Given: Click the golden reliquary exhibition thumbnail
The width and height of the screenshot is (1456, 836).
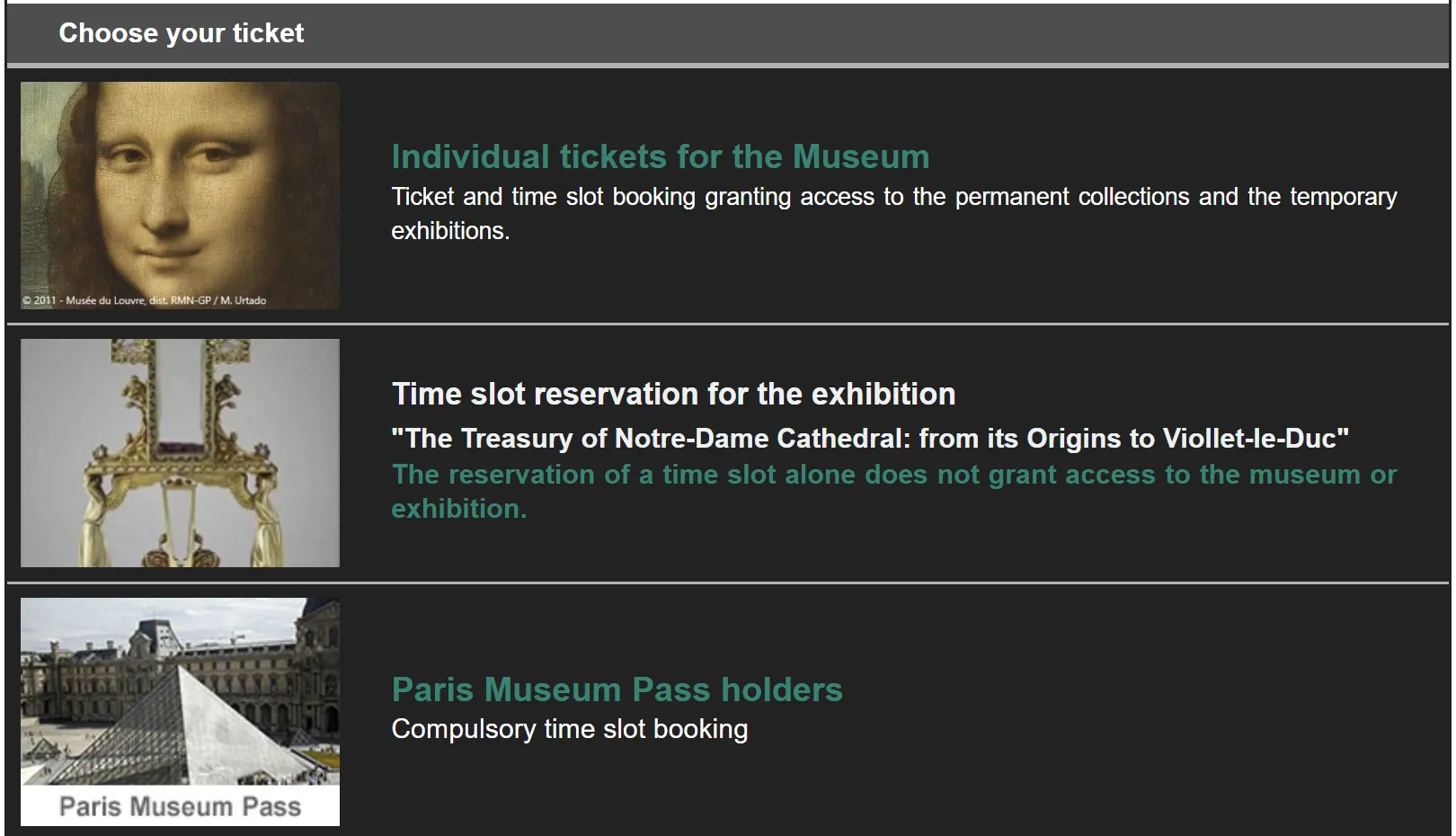Looking at the screenshot, I should [x=180, y=452].
